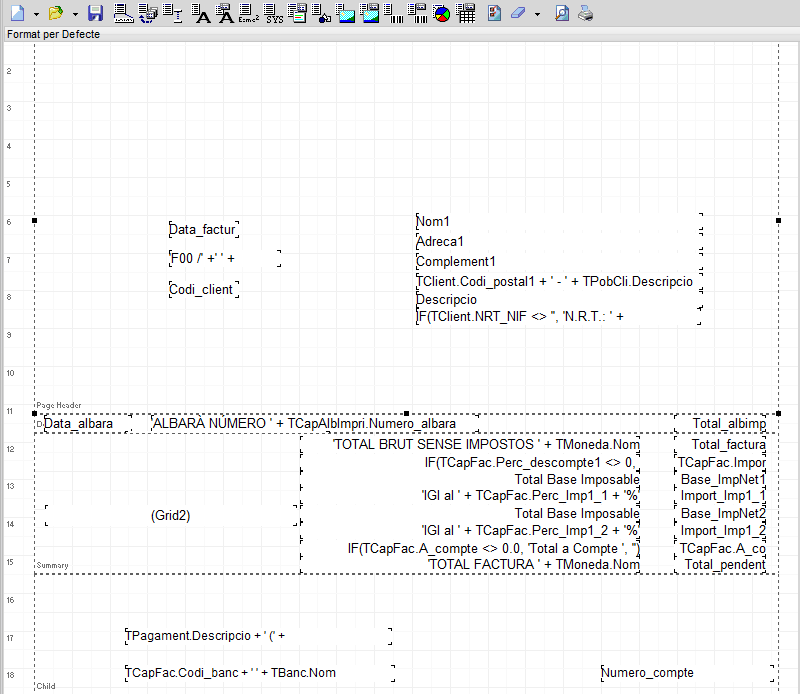Click the Page Header band label
The width and height of the screenshot is (800, 694).
point(59,405)
